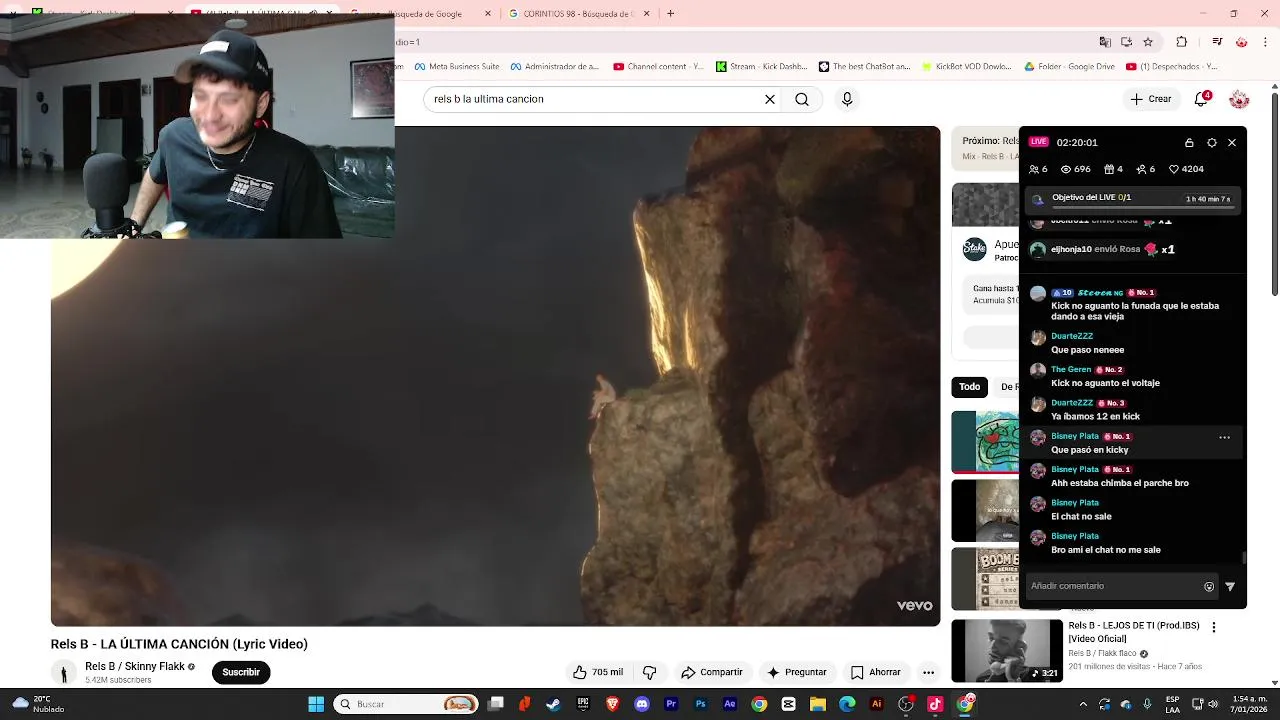Click the Ahorrar save button
The image size is (1280, 720).
(876, 672)
